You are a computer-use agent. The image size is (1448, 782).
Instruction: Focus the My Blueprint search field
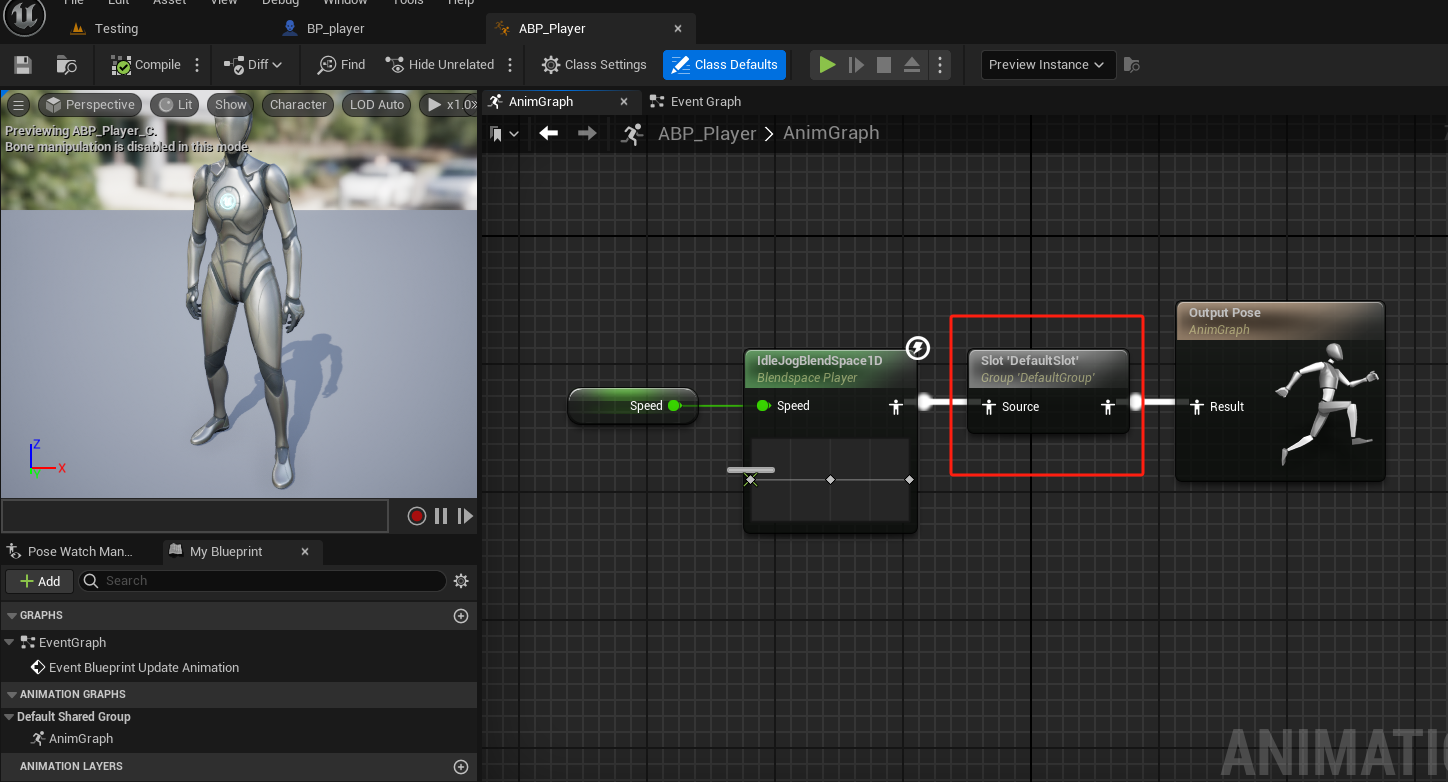pos(262,581)
